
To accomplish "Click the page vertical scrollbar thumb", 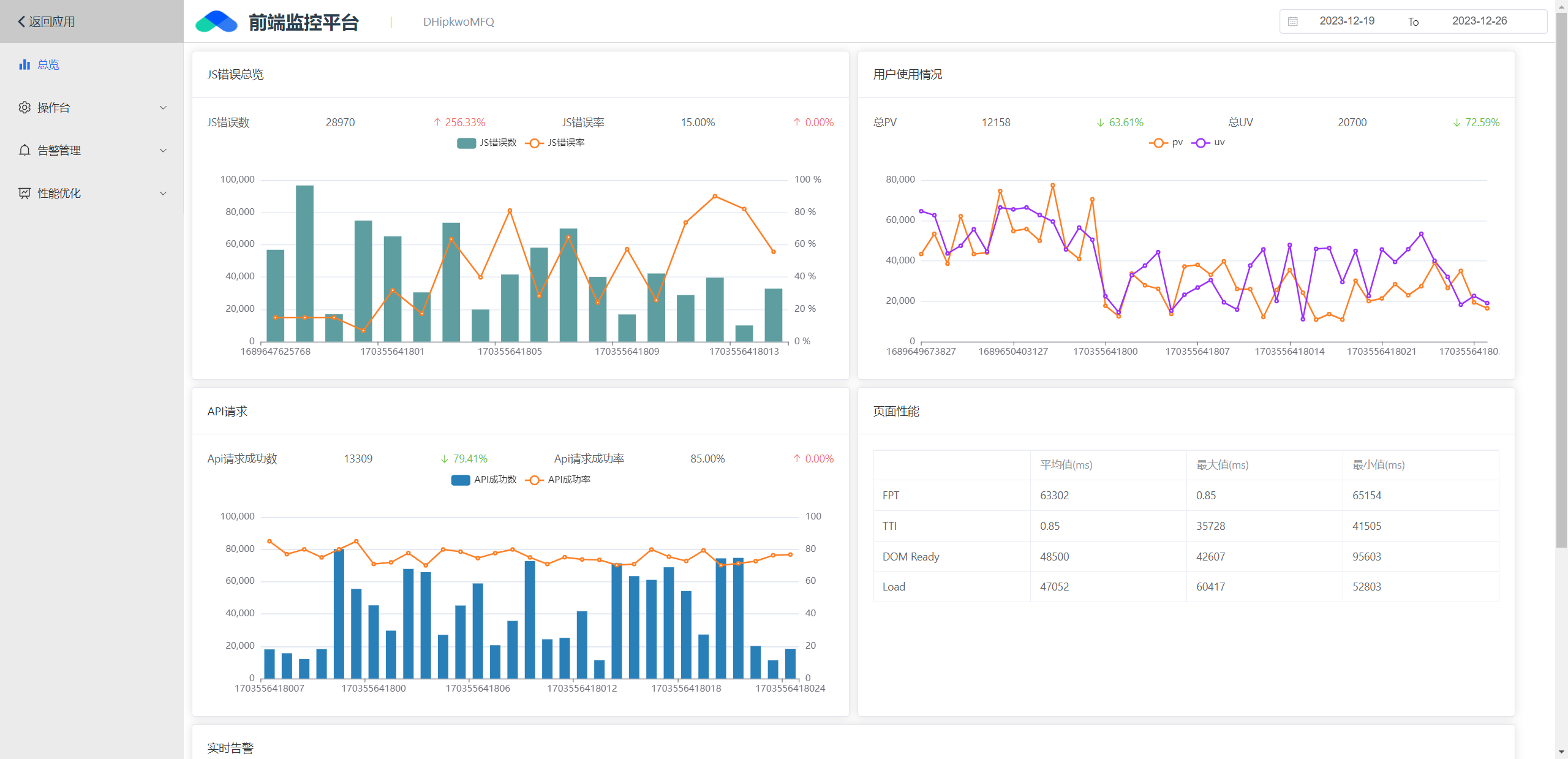I will tap(1562, 279).
